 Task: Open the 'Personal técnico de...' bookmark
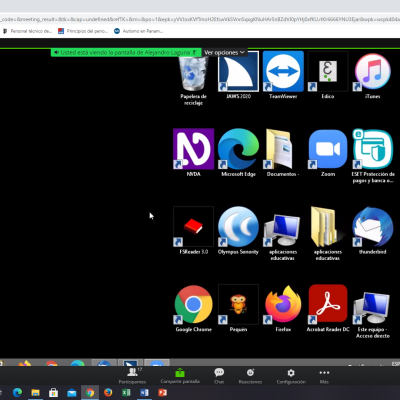(x=27, y=31)
